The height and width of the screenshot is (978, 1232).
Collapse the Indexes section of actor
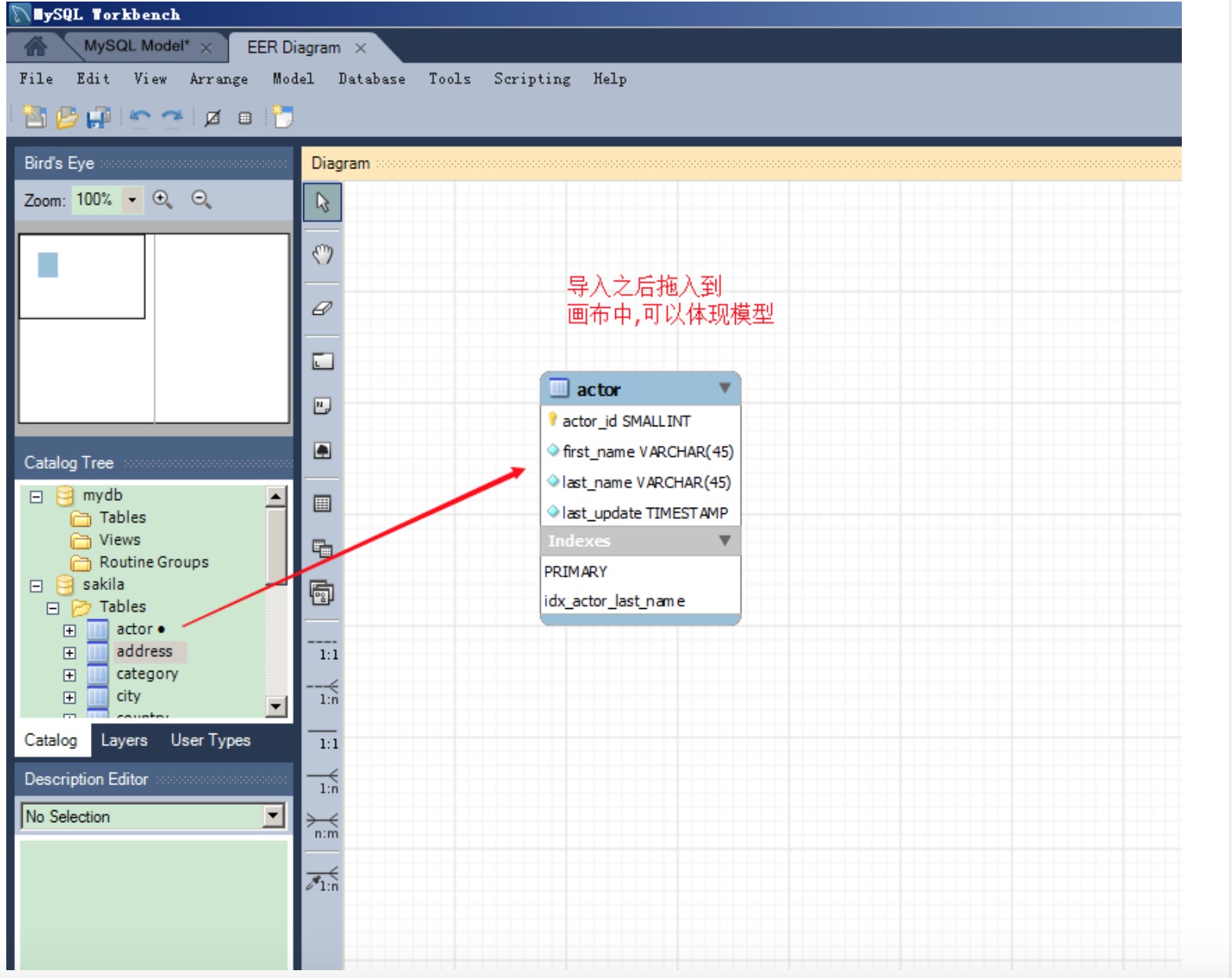coord(725,540)
